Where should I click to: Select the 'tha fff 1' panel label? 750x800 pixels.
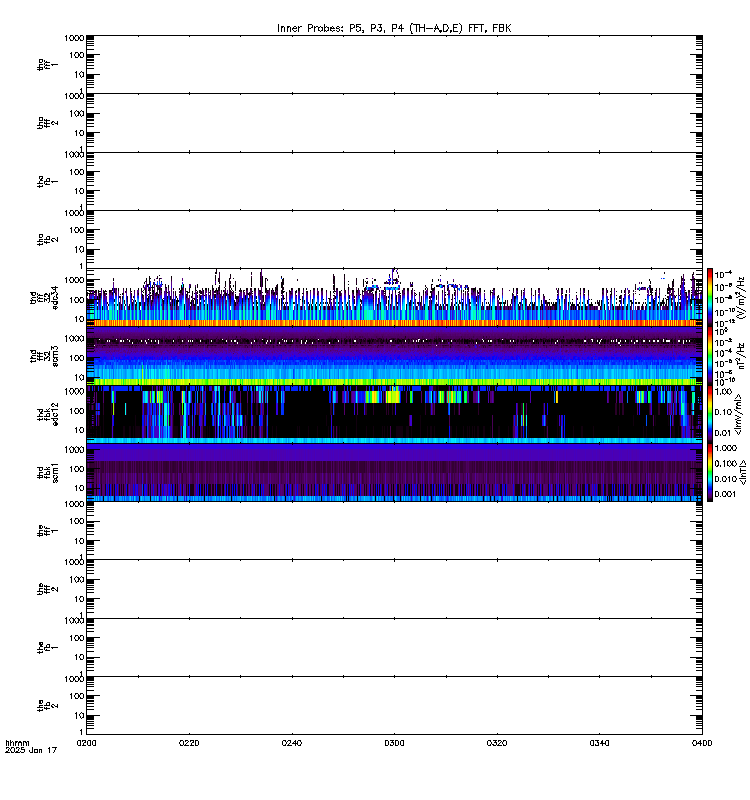[x=47, y=64]
